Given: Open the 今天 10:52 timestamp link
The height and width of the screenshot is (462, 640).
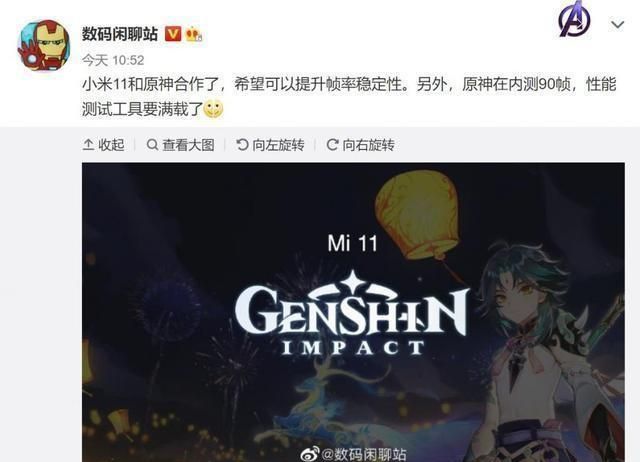Looking at the screenshot, I should [x=113, y=60].
